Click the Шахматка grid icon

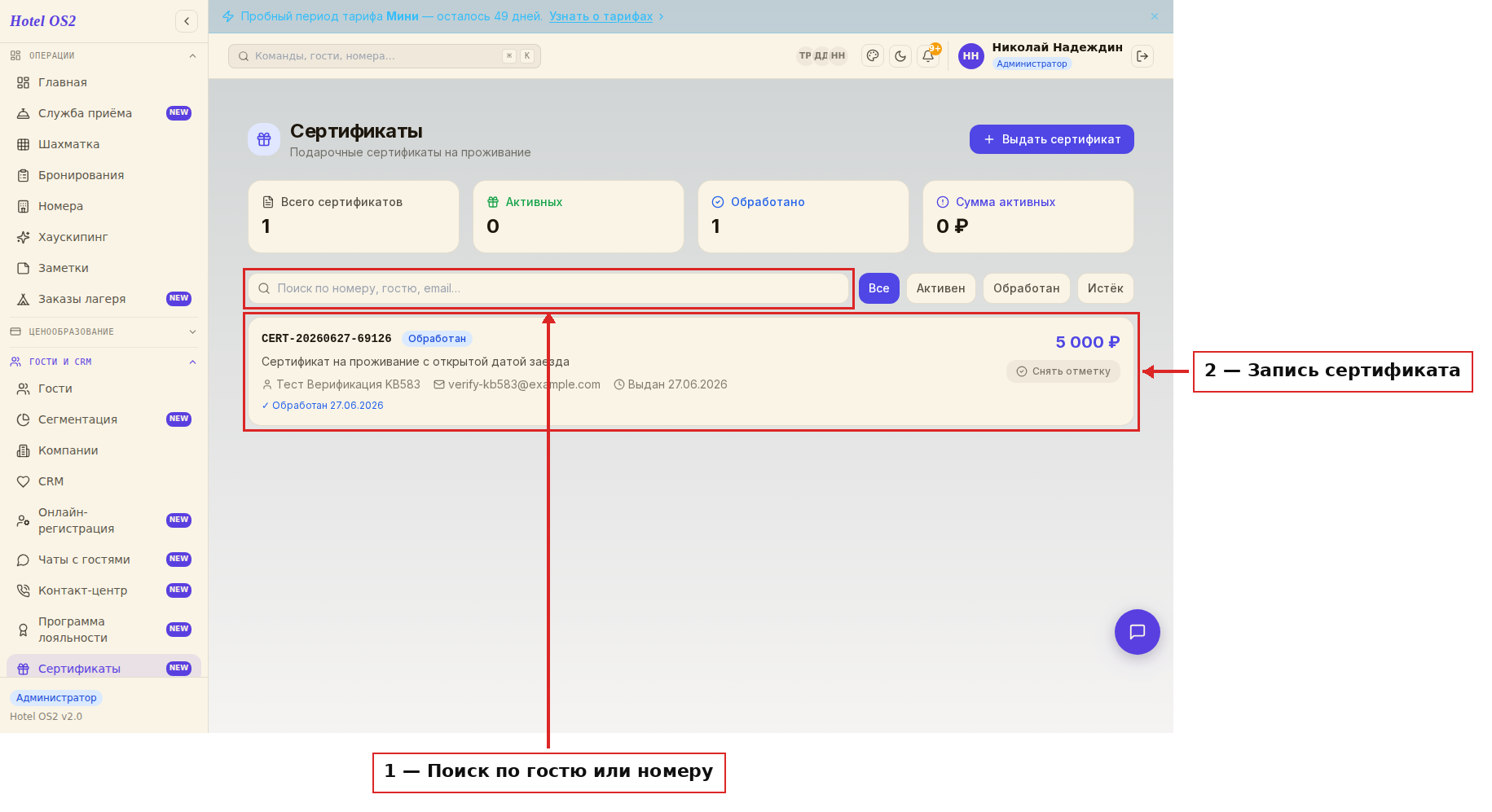pyautogui.click(x=24, y=144)
